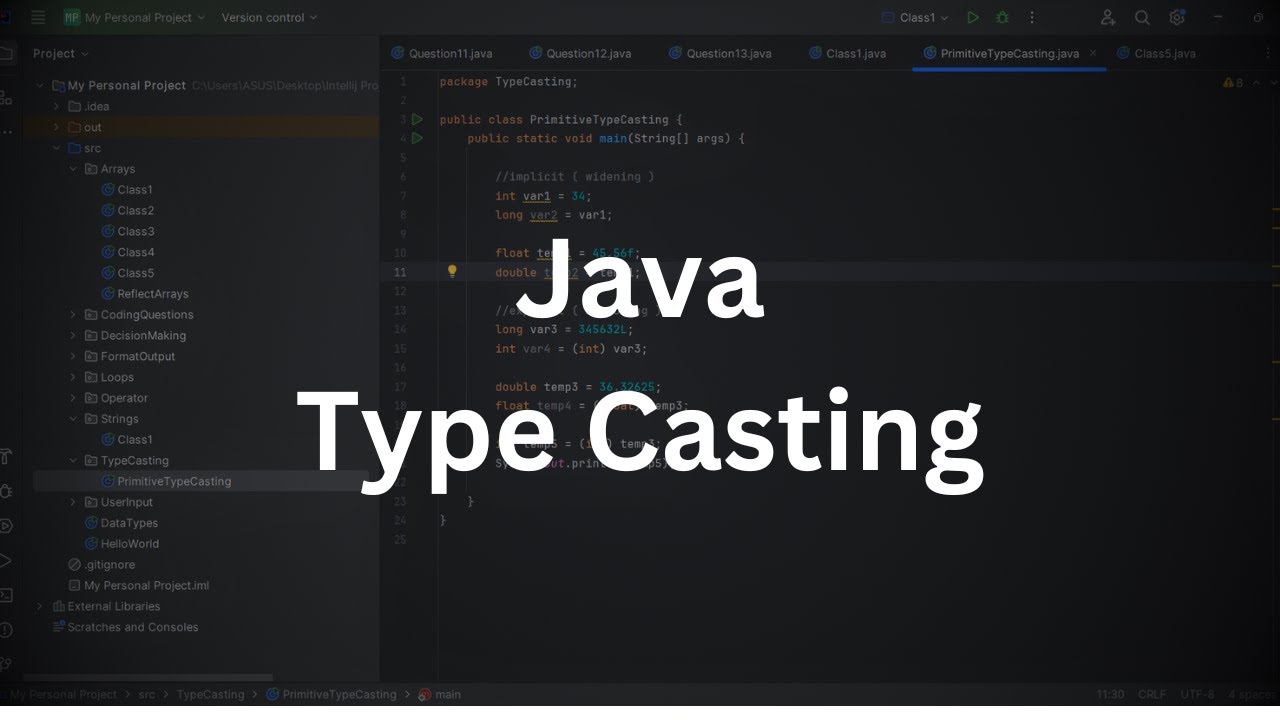Switch to the Class1.java tab
Screen dimensions: 1280x720
(x=846, y=53)
